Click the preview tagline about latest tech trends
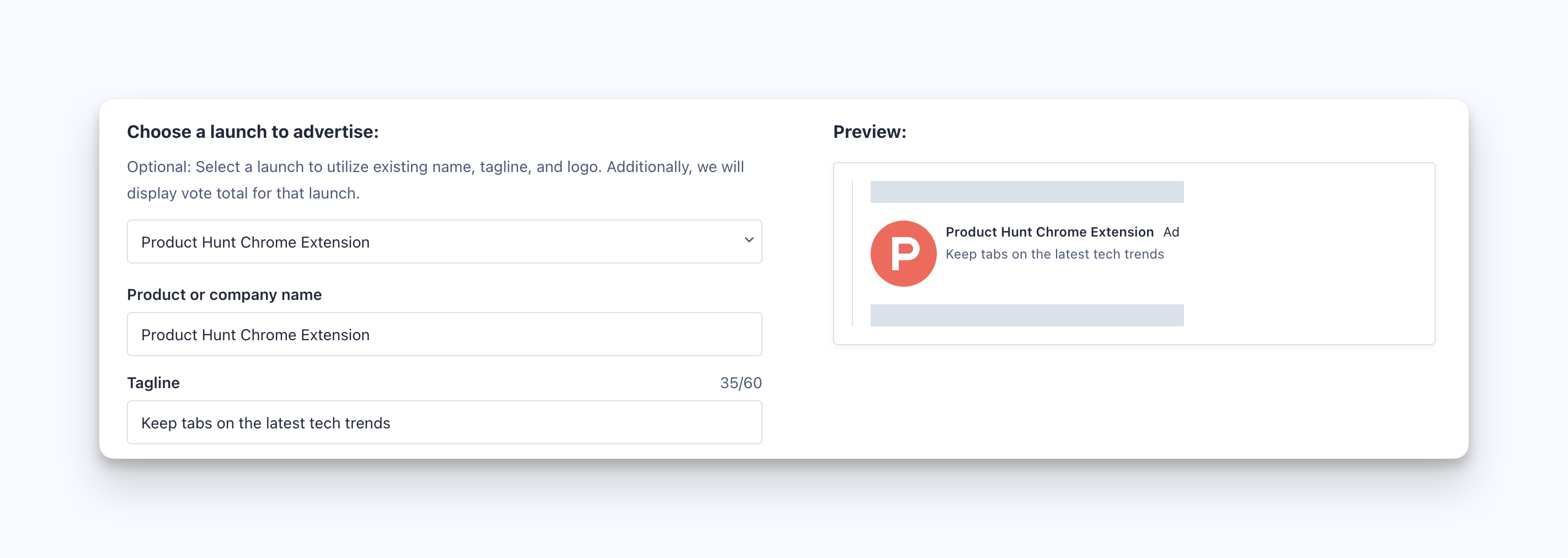 [x=1054, y=254]
